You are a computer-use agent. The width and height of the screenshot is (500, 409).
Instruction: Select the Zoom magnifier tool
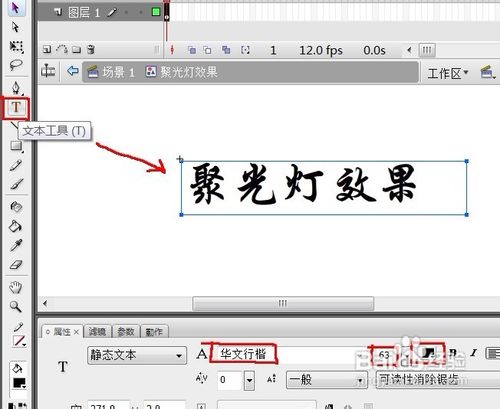point(16,306)
